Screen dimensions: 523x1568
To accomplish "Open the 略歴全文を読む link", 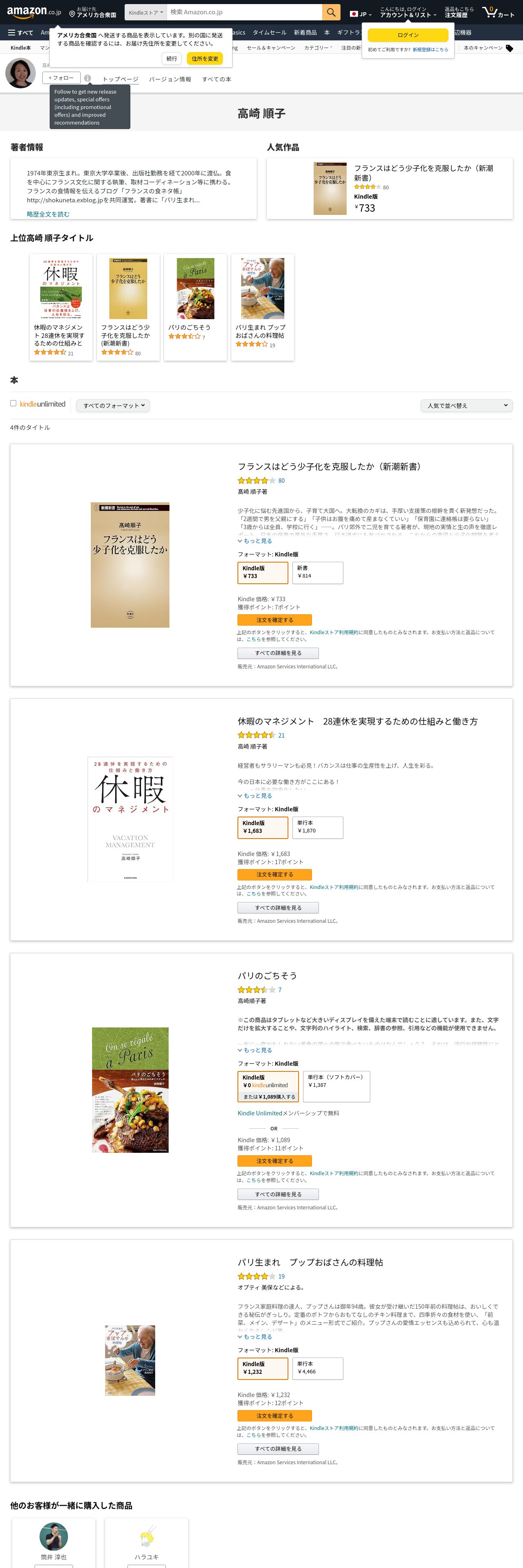I will [48, 214].
